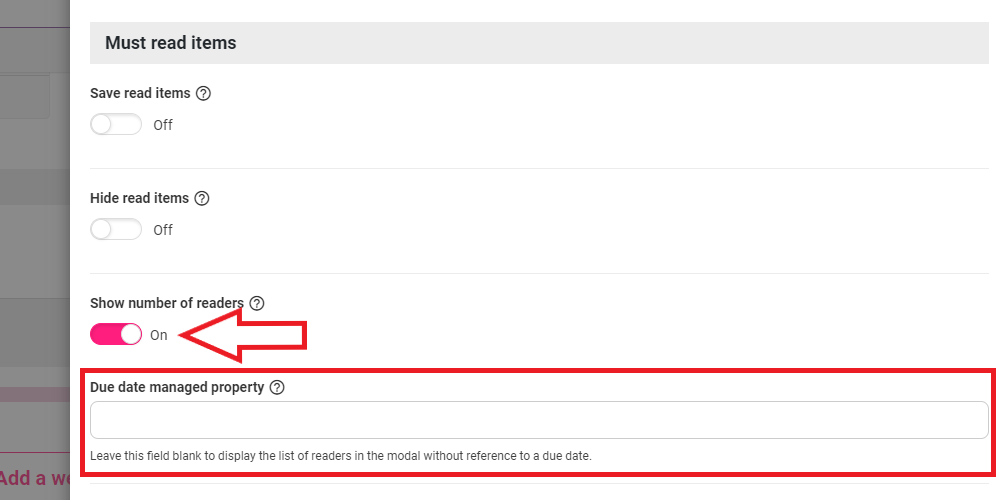Click the Off label beside Hide read items
The image size is (1004, 500).
click(x=163, y=230)
